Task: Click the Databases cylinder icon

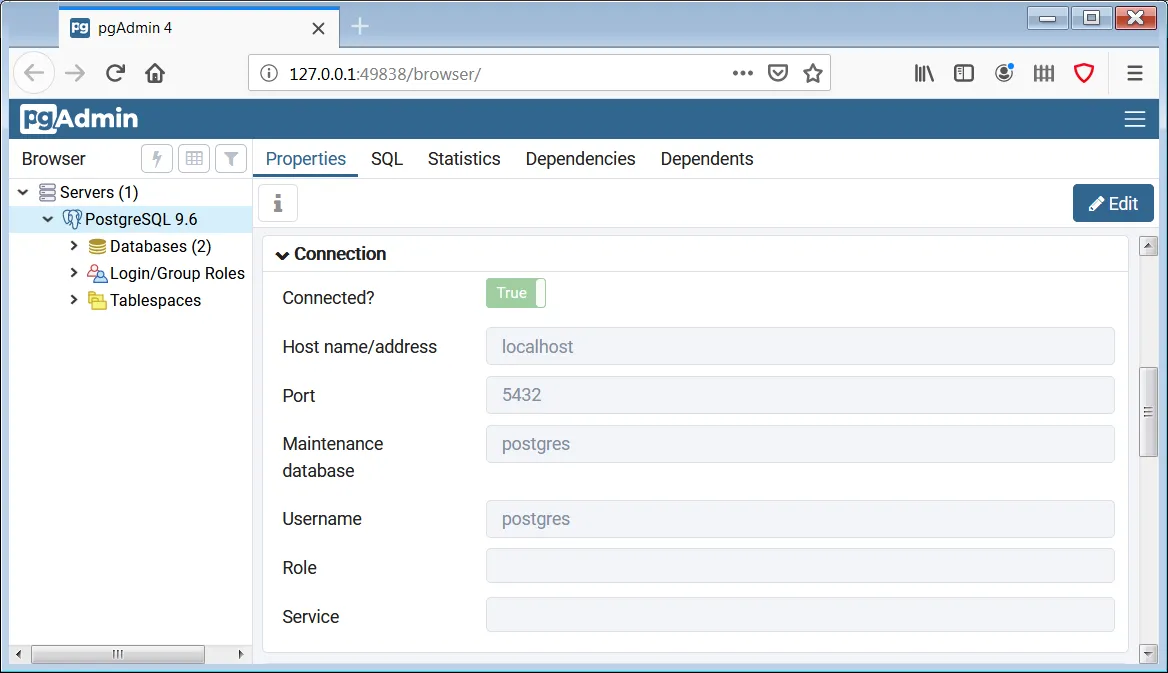Action: [97, 247]
